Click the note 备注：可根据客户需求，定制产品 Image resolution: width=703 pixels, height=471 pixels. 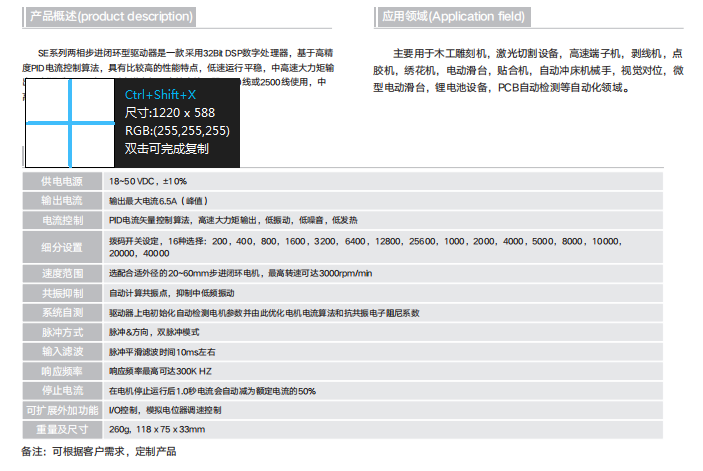point(99,451)
